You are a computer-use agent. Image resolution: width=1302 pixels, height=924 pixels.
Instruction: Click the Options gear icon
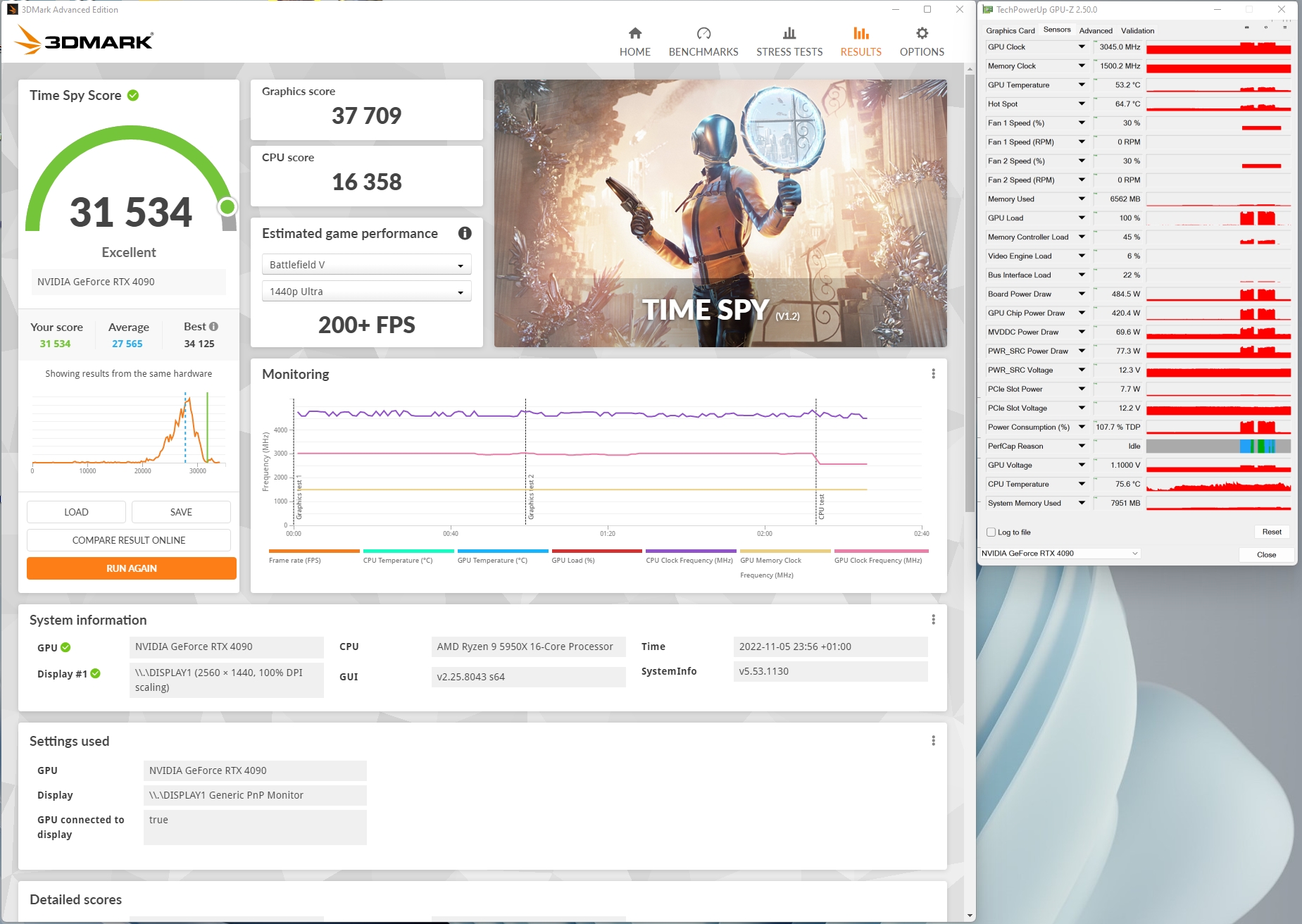tap(921, 33)
